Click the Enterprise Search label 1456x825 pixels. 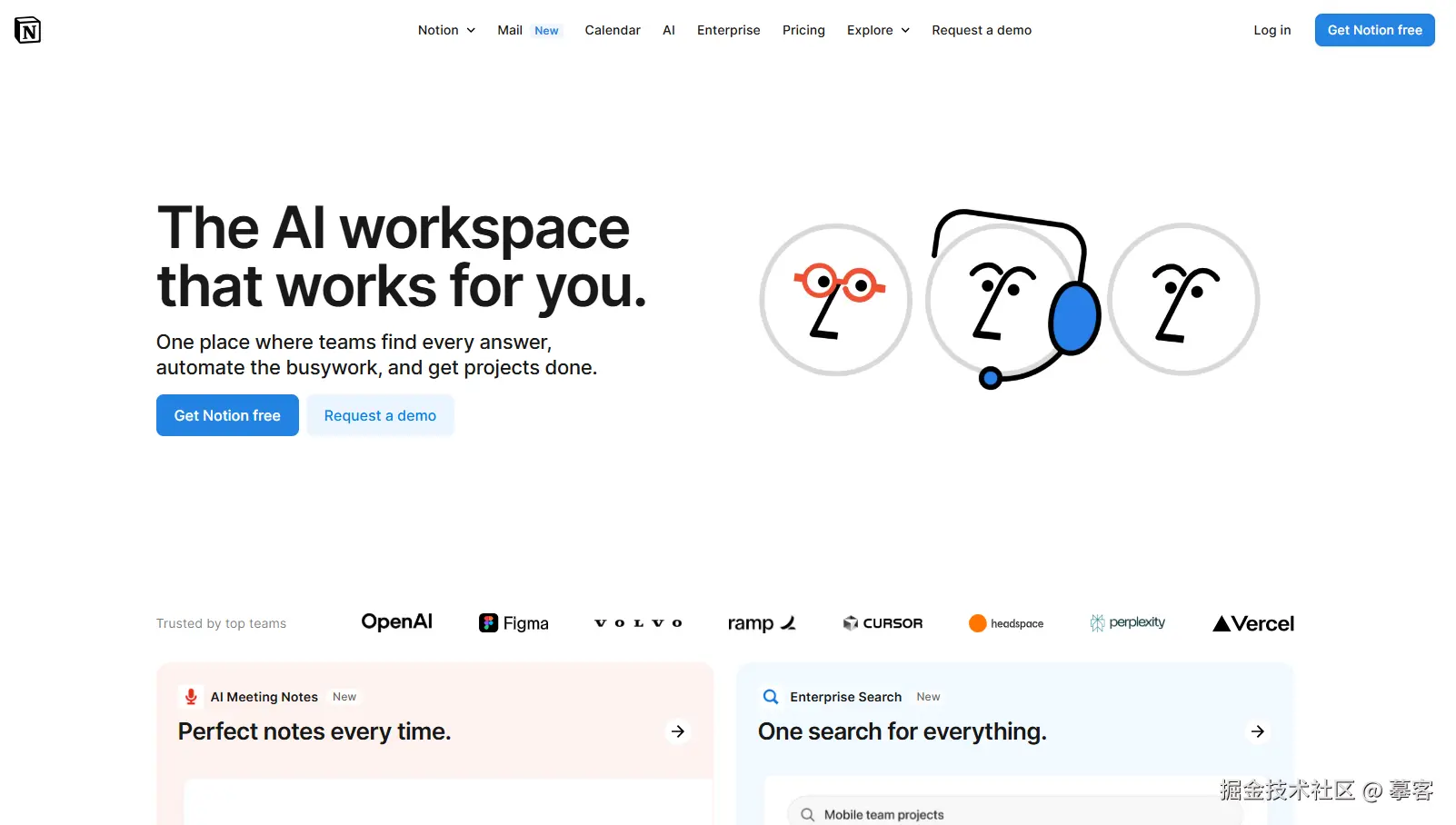click(x=846, y=697)
